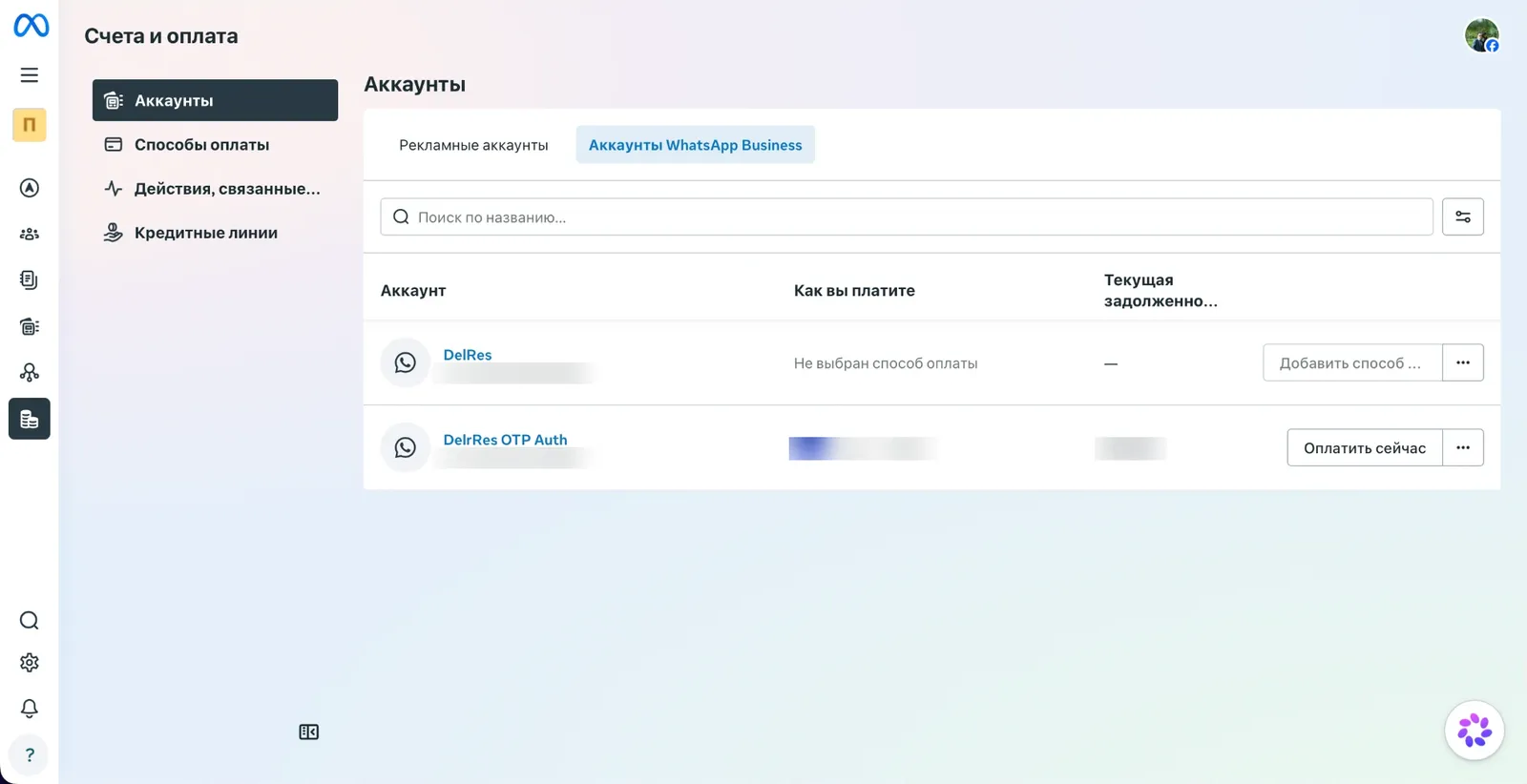
Task: Click the WhatsApp icon next to DelRes
Action: [406, 362]
